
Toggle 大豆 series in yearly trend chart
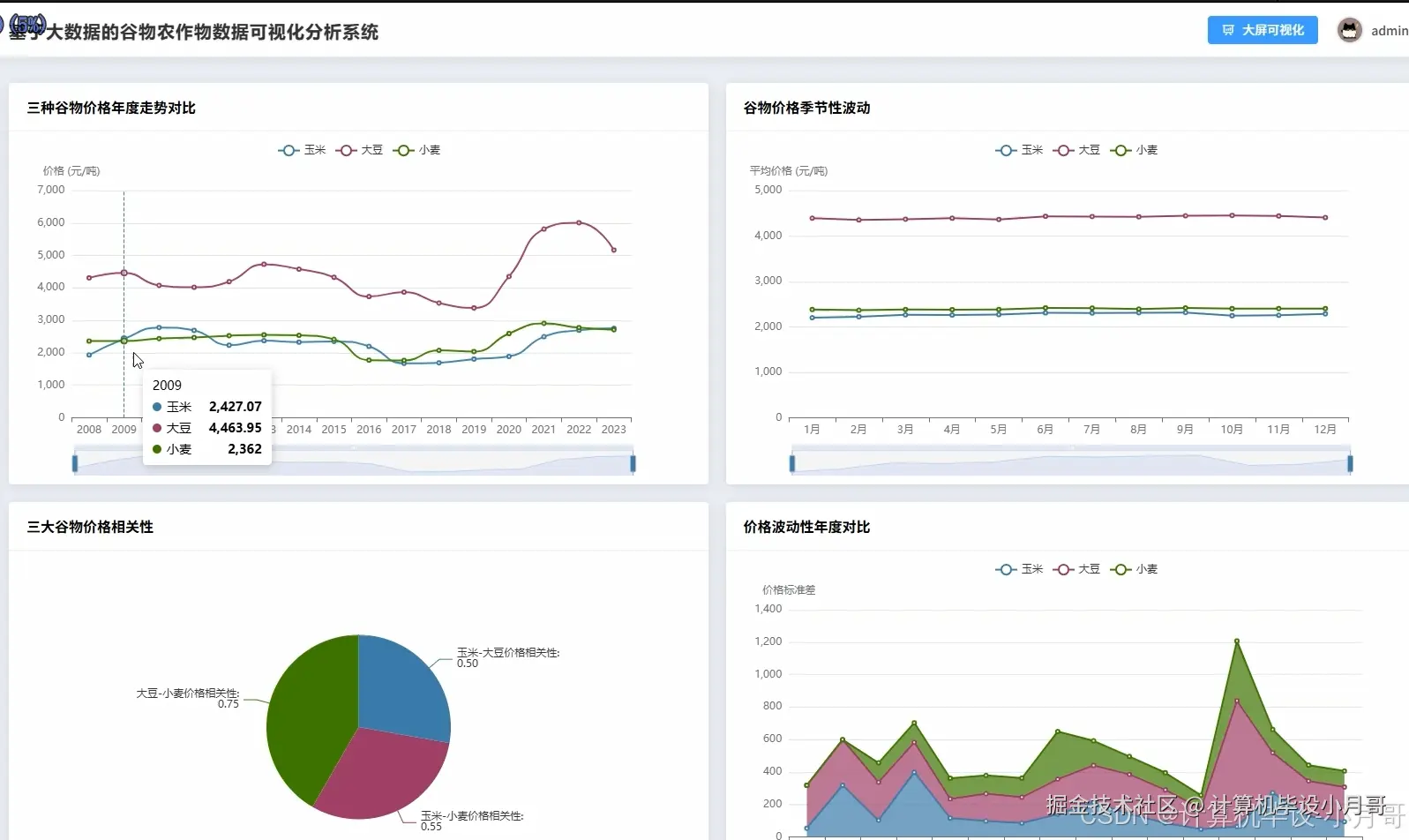(359, 150)
